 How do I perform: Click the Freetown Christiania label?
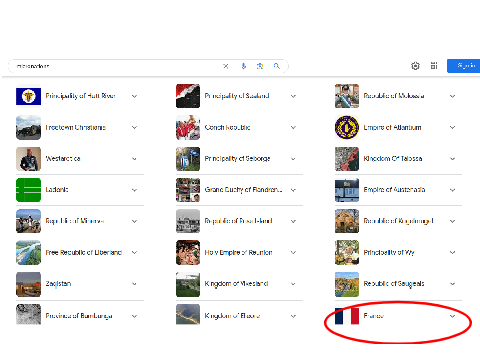(76, 127)
